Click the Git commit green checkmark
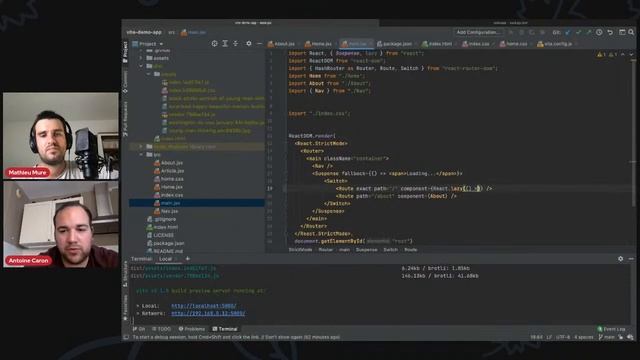Viewport: 640px width, 360px height. (x=578, y=32)
